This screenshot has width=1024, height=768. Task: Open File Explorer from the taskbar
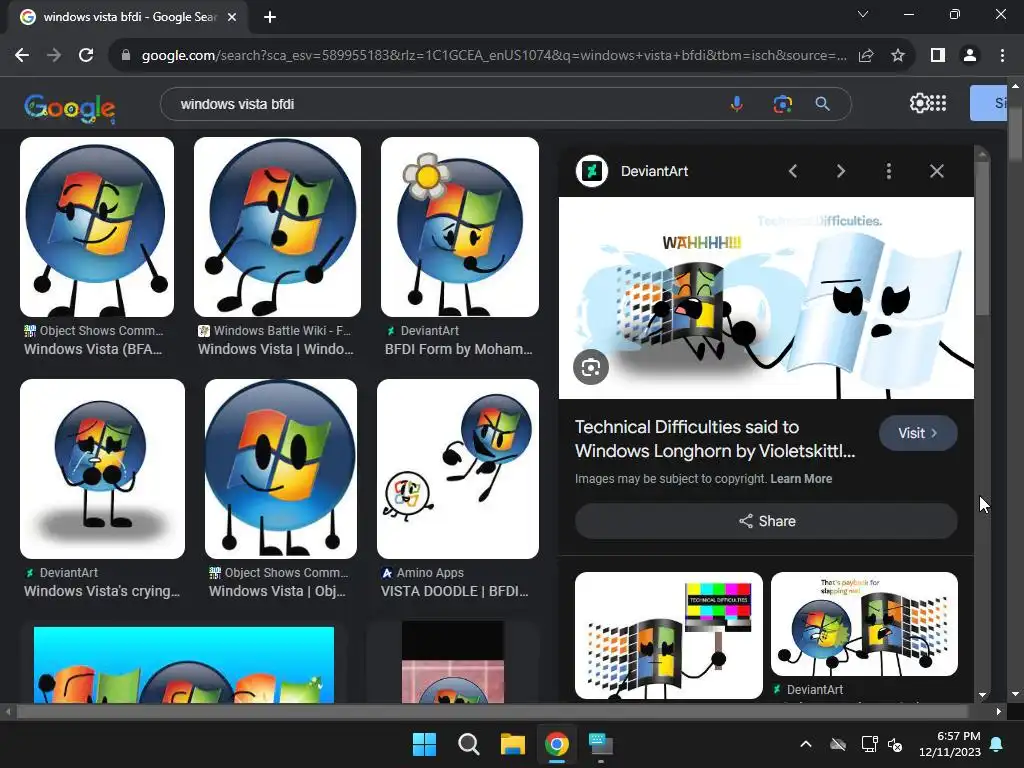pos(513,744)
